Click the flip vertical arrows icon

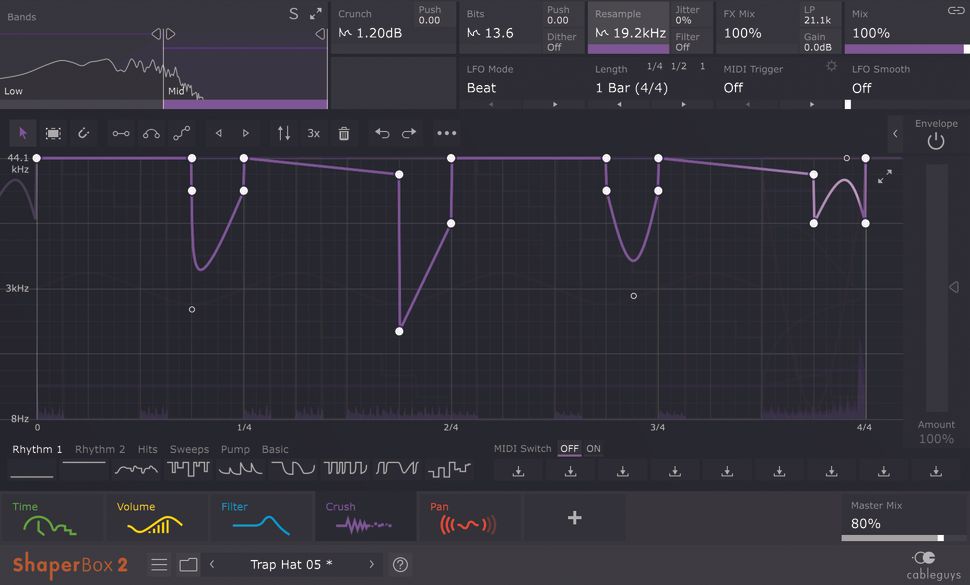pos(283,132)
